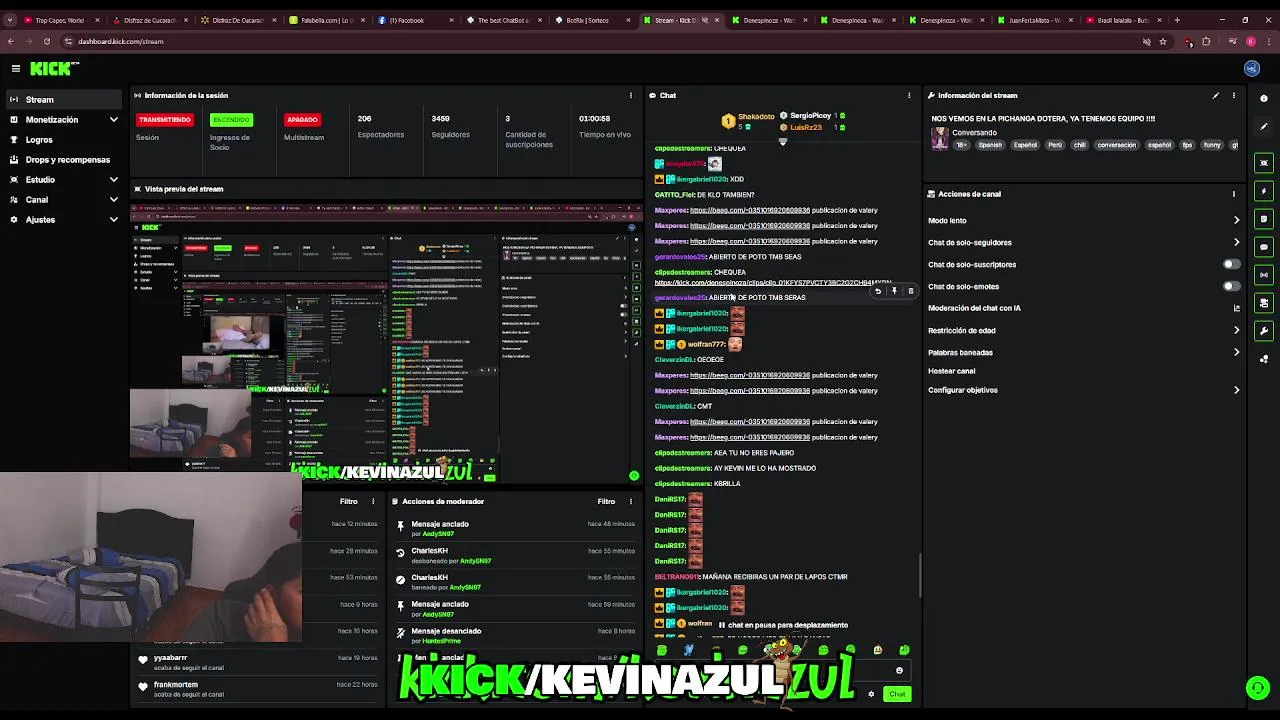
Task: Open the Acciones de moderador three-dot menu
Action: [631, 502]
